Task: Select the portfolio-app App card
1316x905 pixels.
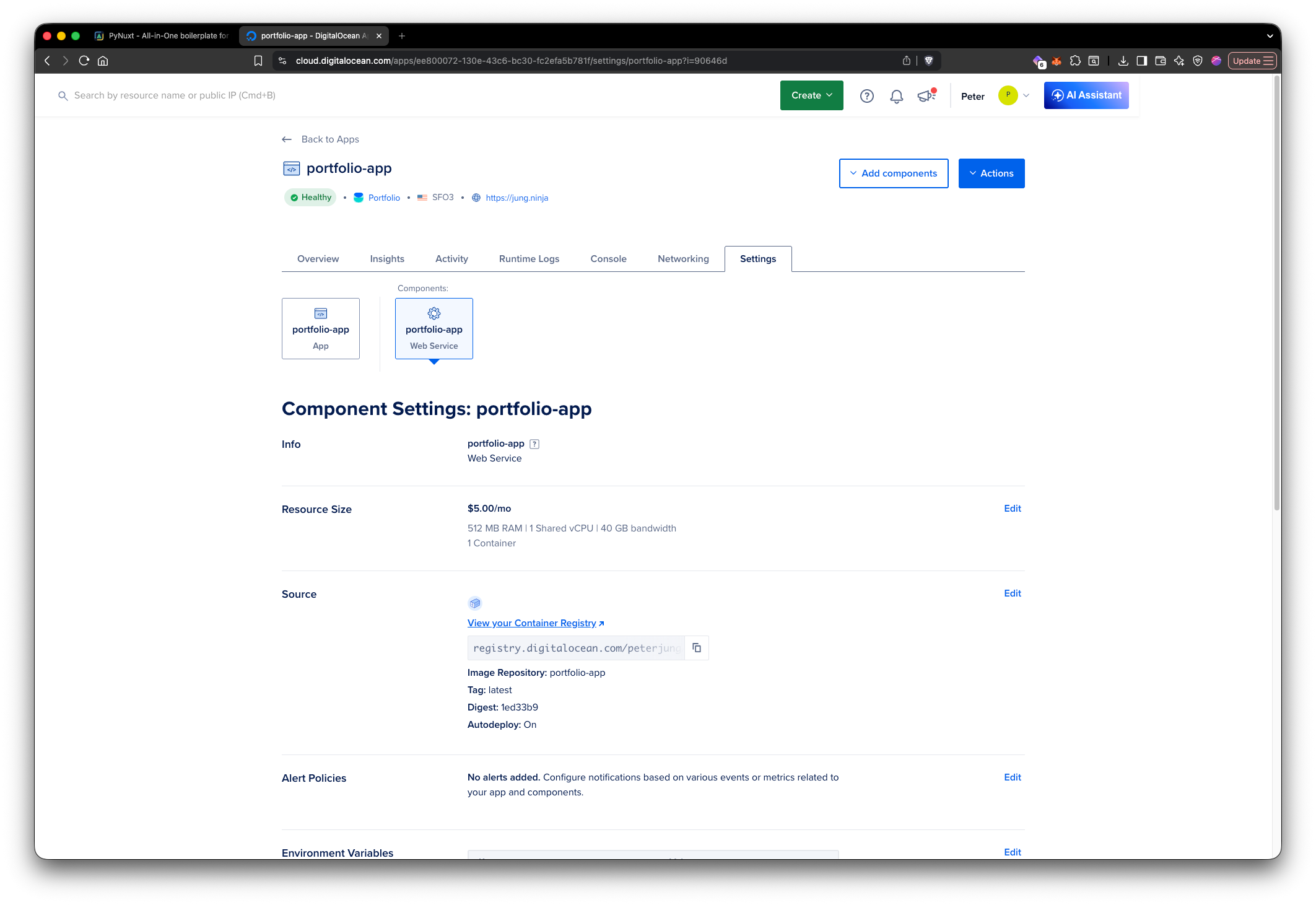Action: 321,329
